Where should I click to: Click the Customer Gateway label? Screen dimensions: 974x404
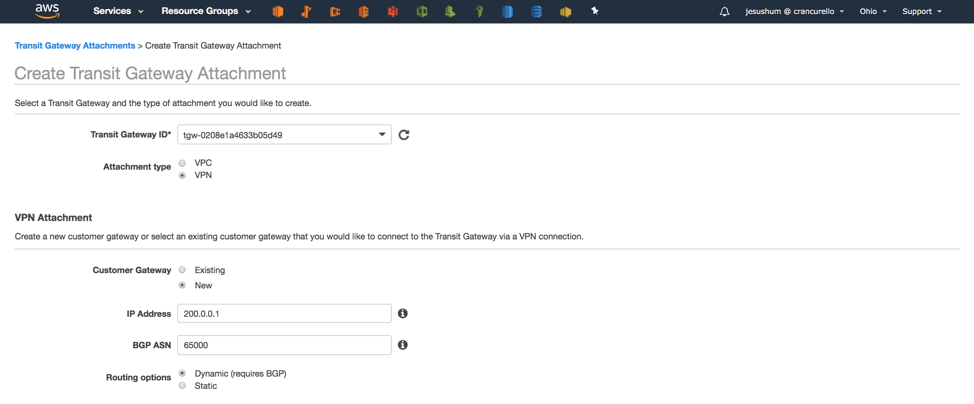coord(132,270)
